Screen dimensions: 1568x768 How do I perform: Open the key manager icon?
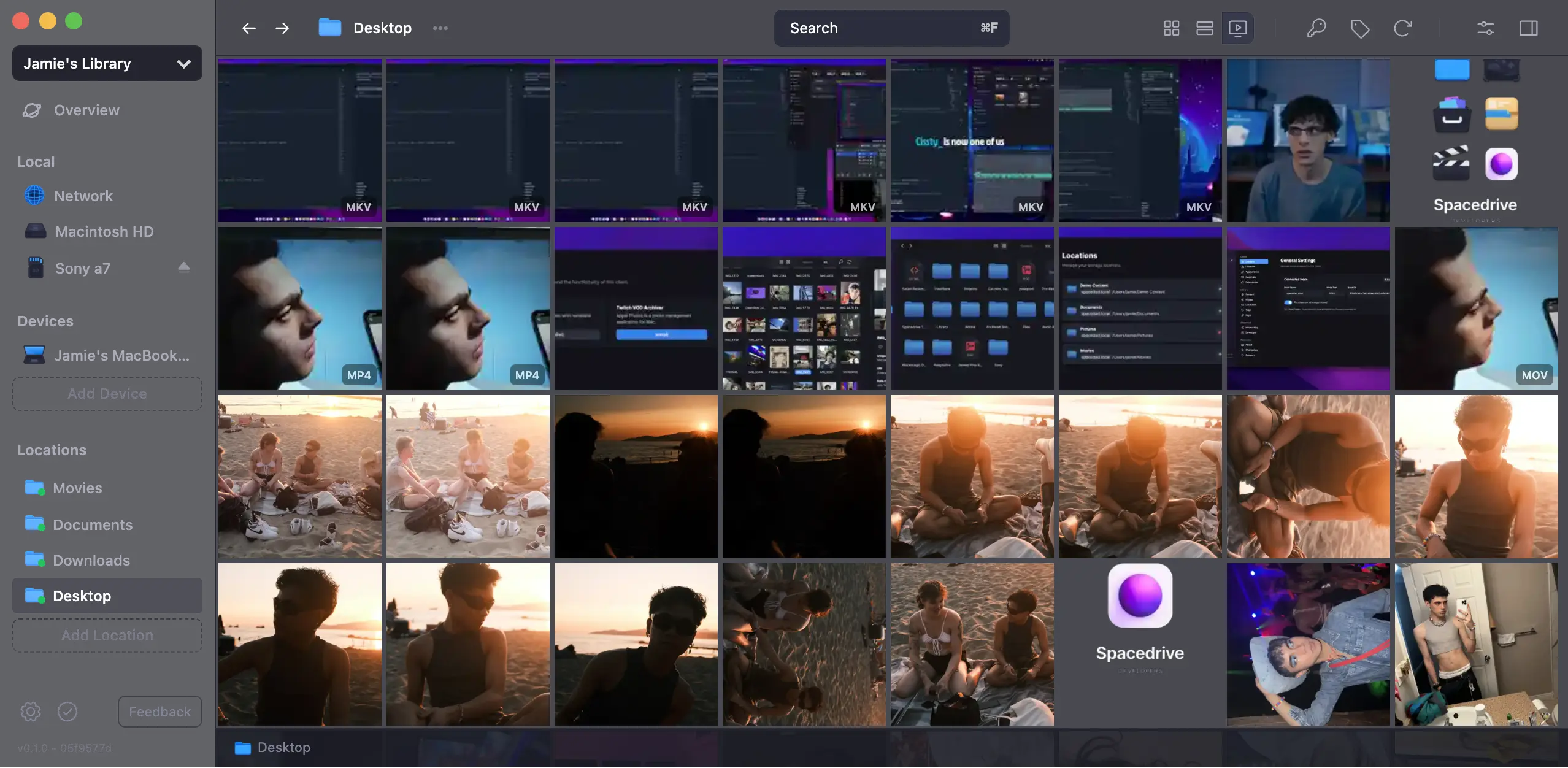click(1316, 28)
